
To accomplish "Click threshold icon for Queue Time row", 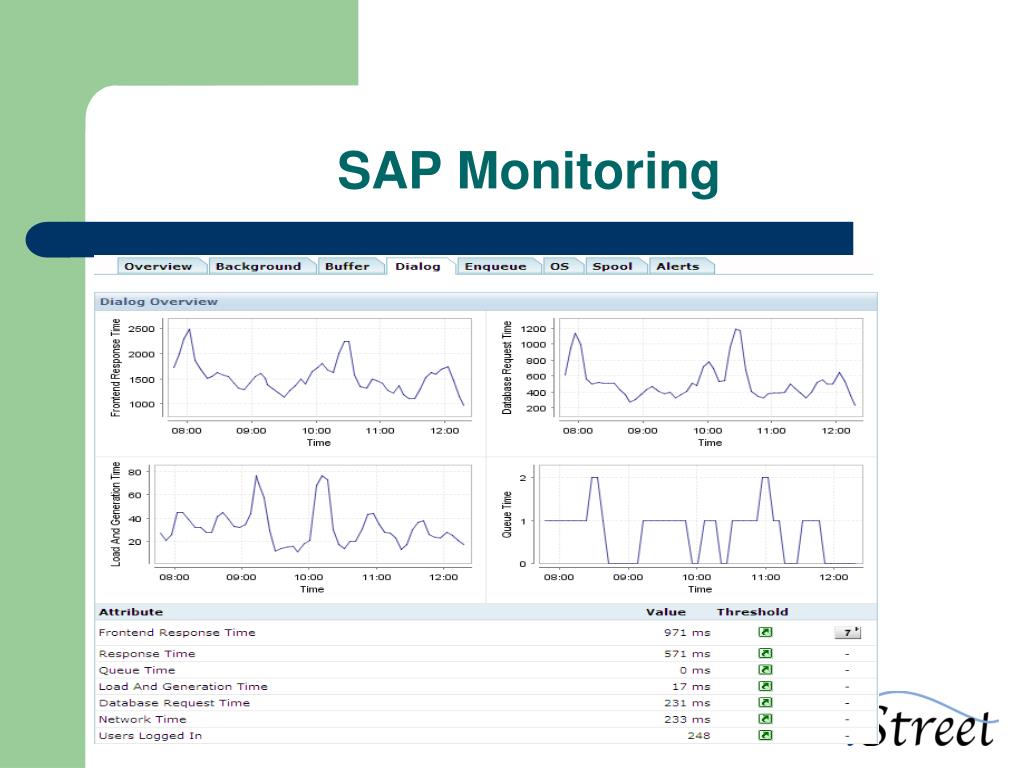I will coord(765,670).
